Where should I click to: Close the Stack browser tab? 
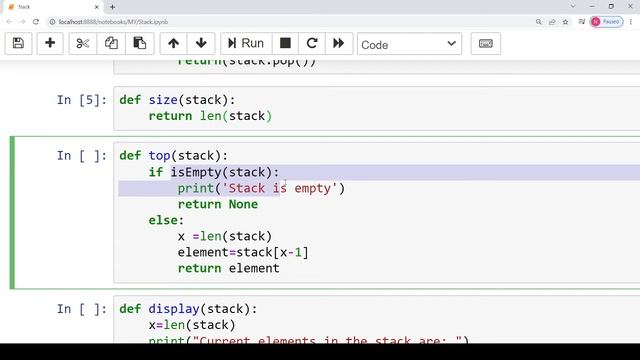coord(96,7)
